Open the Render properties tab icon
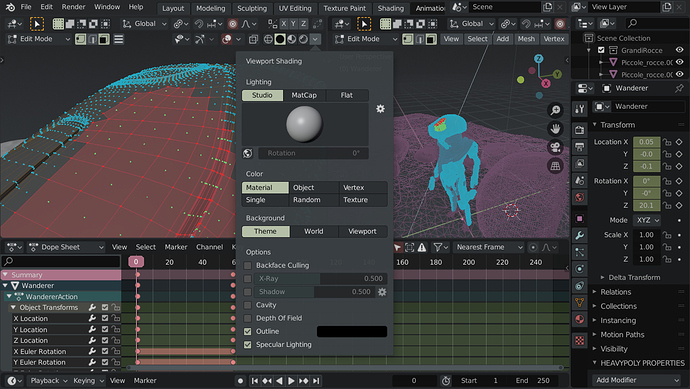This screenshot has height=389, width=690. [580, 130]
